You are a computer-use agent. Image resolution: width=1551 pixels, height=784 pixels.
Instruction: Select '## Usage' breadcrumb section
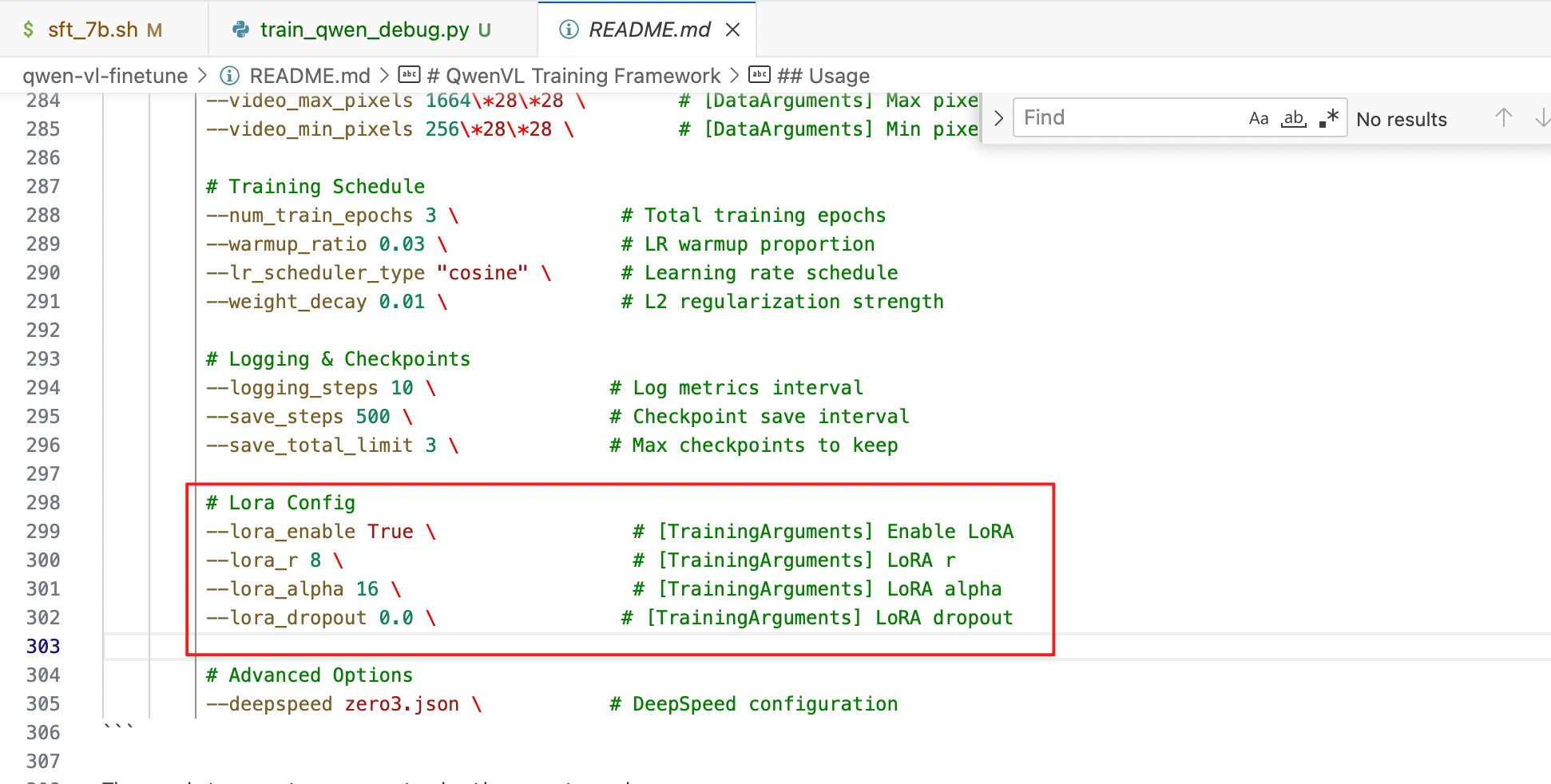click(x=823, y=76)
